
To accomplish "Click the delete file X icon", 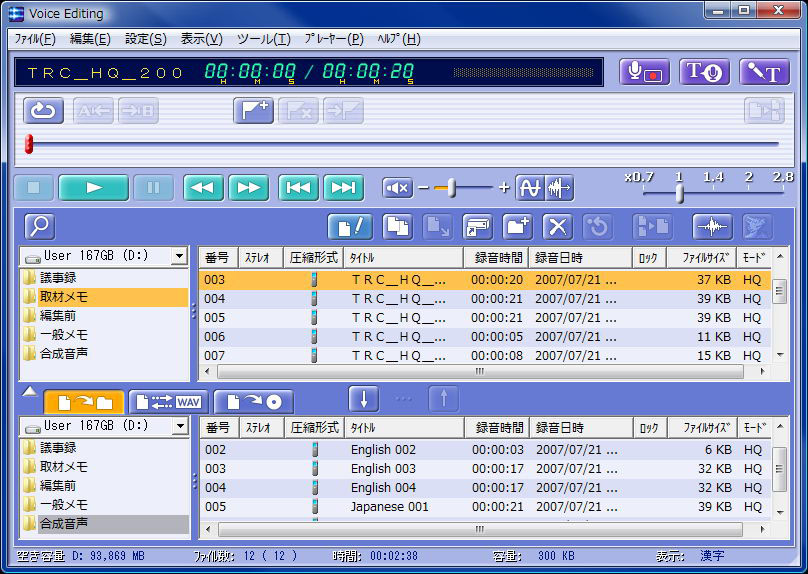I will click(557, 227).
